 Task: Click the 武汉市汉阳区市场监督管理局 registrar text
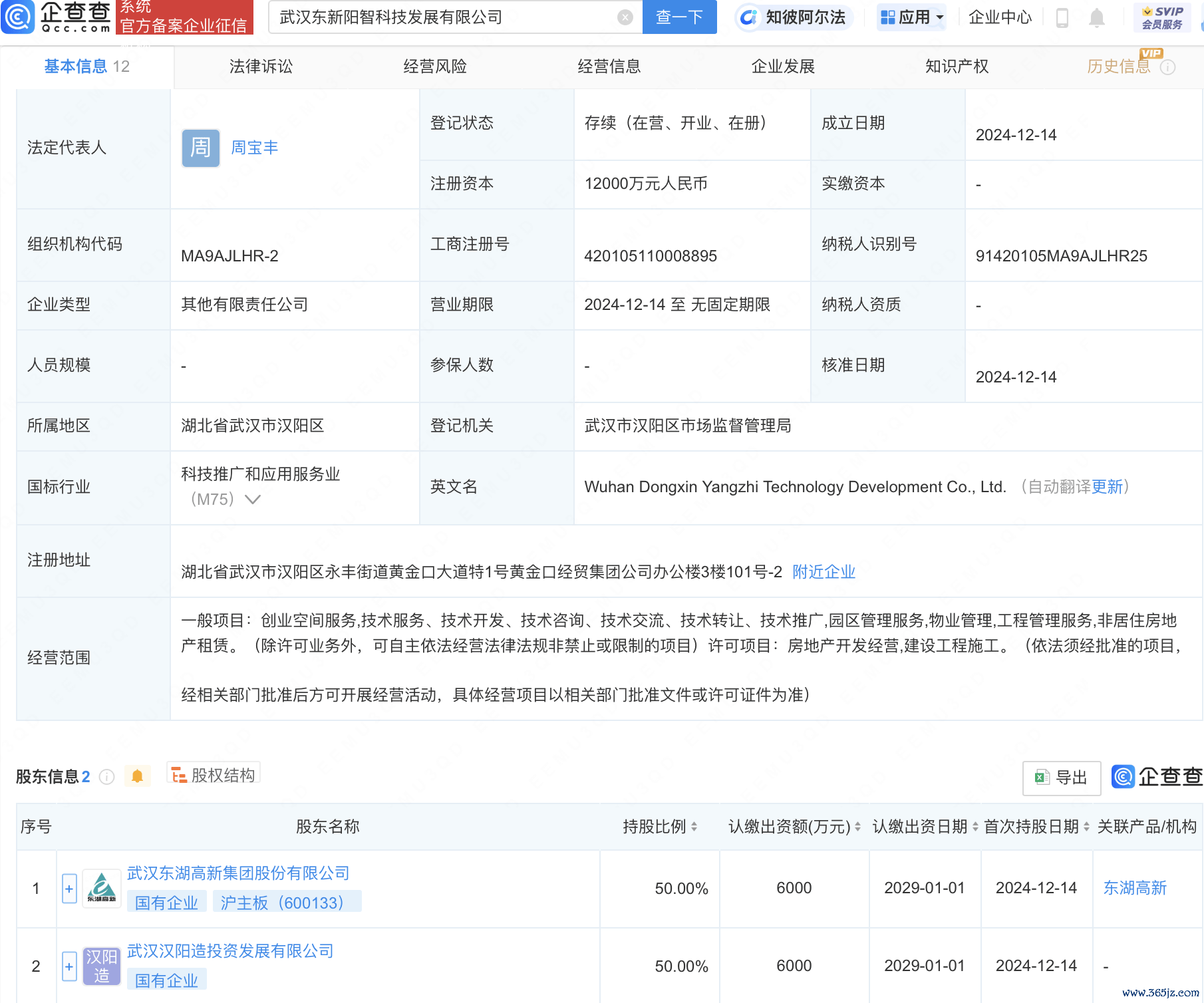[688, 426]
